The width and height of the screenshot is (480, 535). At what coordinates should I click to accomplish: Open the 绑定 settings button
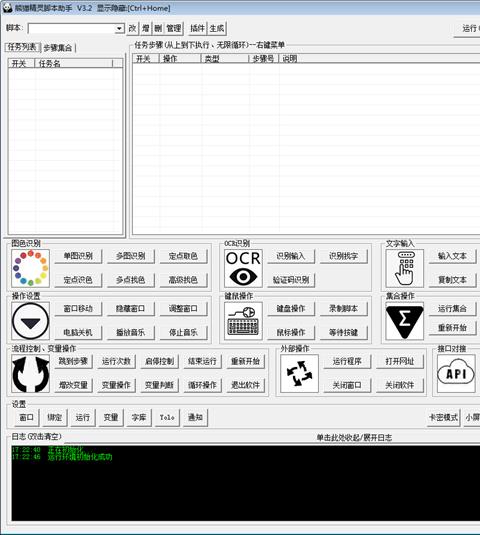point(55,417)
